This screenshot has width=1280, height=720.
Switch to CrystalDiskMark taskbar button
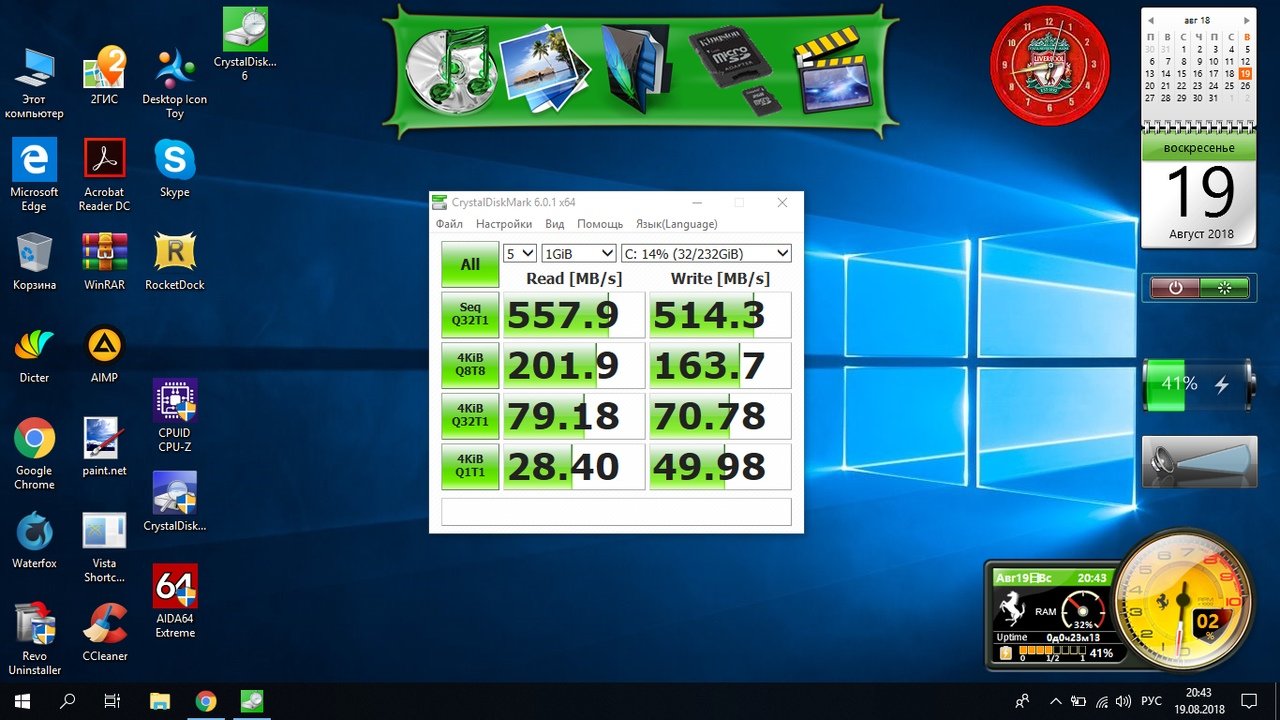tap(251, 701)
